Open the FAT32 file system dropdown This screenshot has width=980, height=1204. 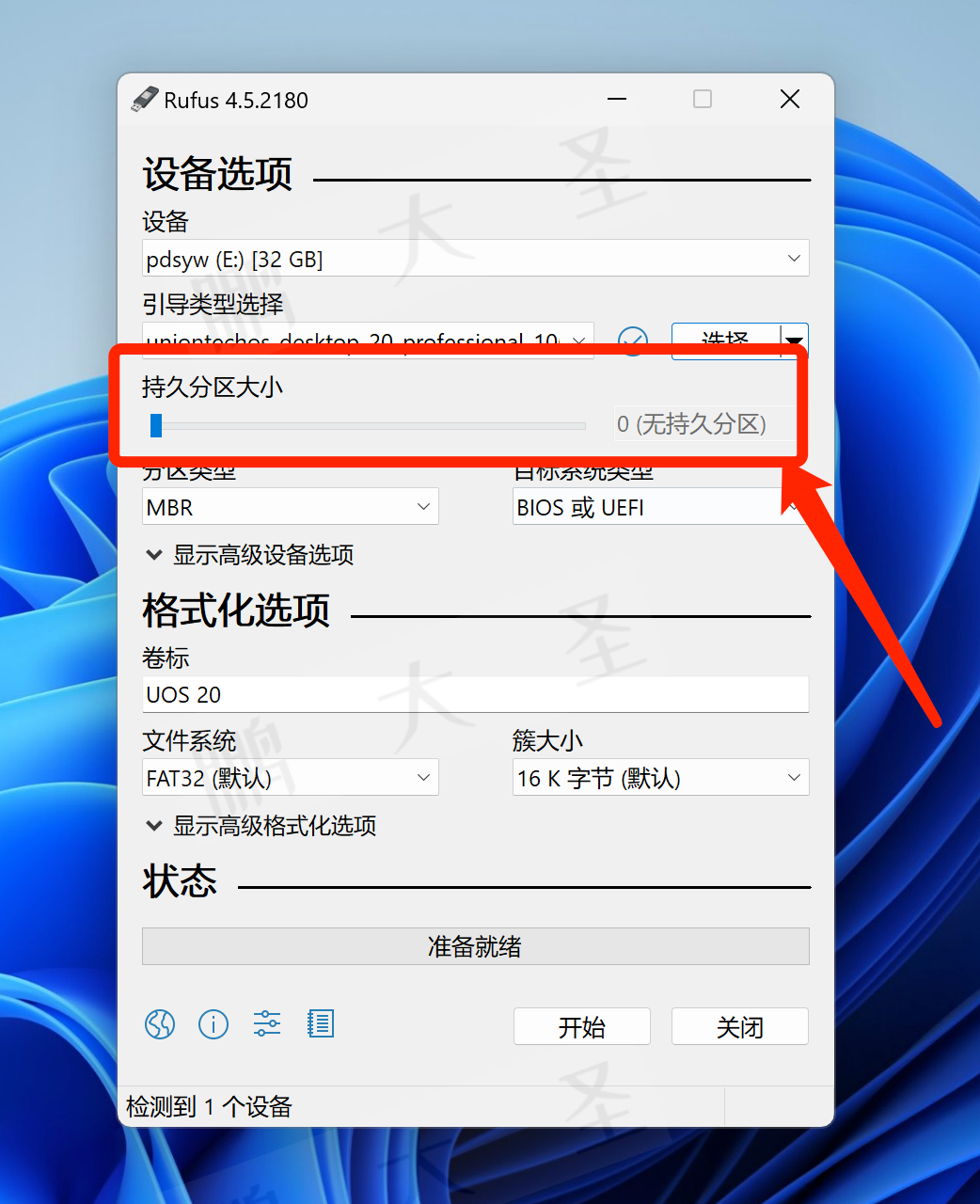click(290, 778)
